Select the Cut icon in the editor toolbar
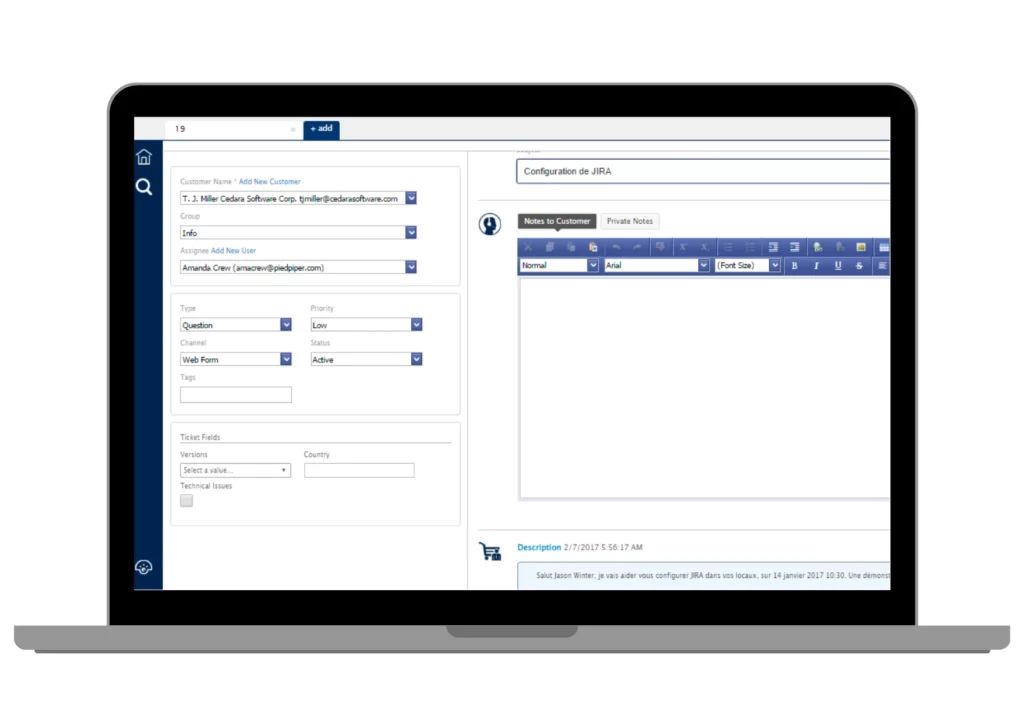 [x=528, y=247]
